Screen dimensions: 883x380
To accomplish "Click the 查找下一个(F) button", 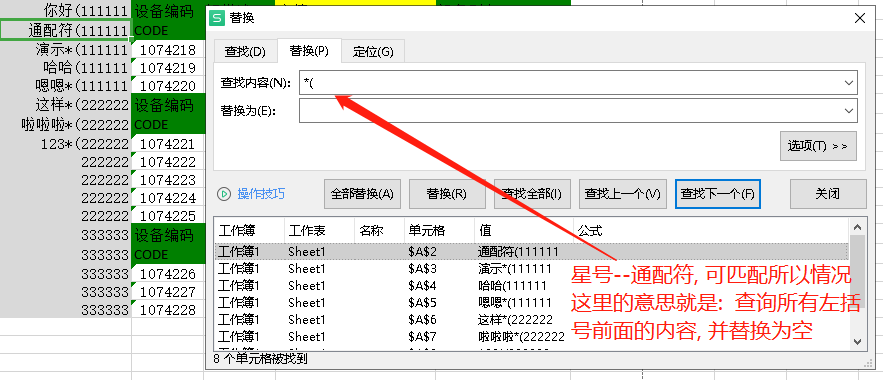I will click(717, 194).
